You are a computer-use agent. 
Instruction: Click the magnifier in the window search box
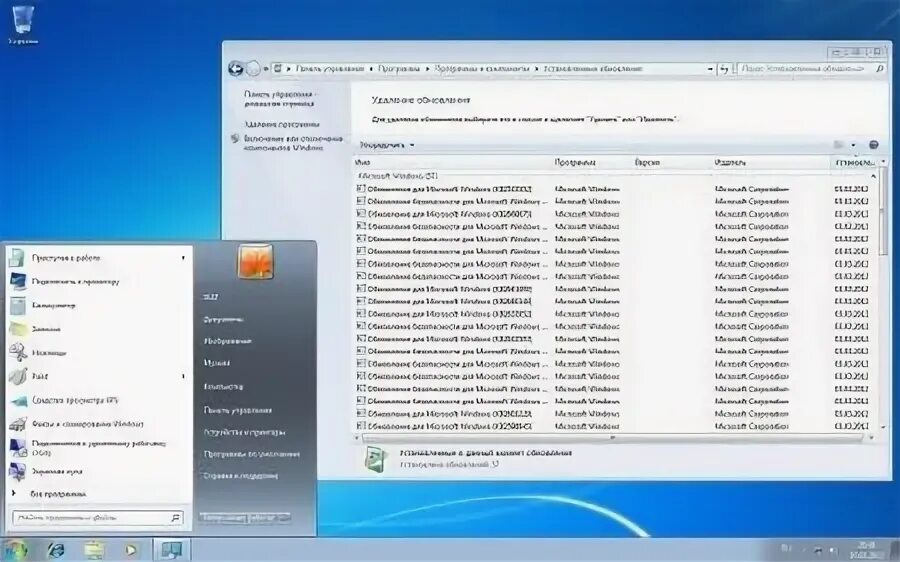[x=880, y=69]
